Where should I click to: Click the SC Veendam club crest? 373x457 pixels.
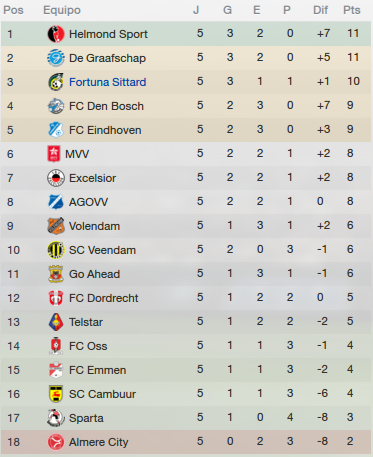coord(56,250)
